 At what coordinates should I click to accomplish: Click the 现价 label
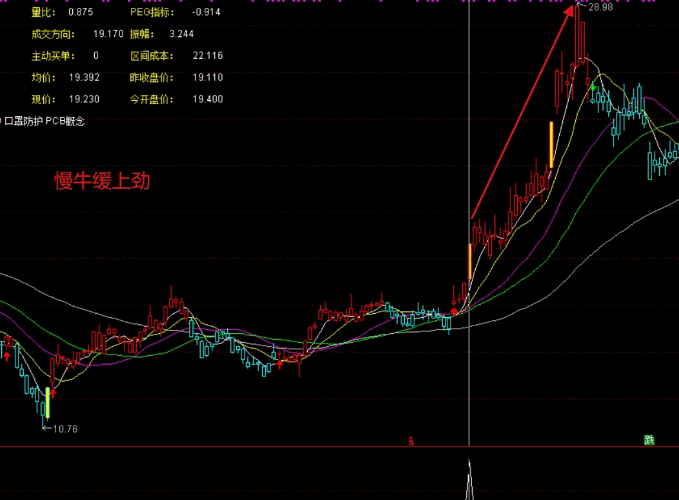(44, 100)
